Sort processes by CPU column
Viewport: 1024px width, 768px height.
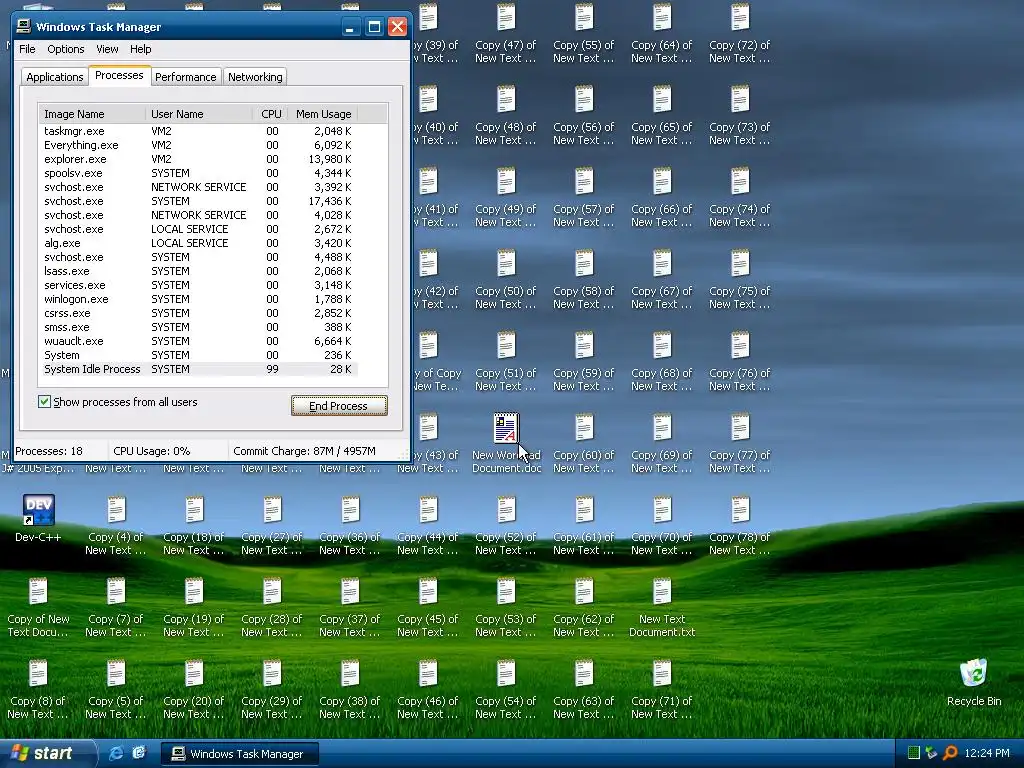[x=270, y=114]
